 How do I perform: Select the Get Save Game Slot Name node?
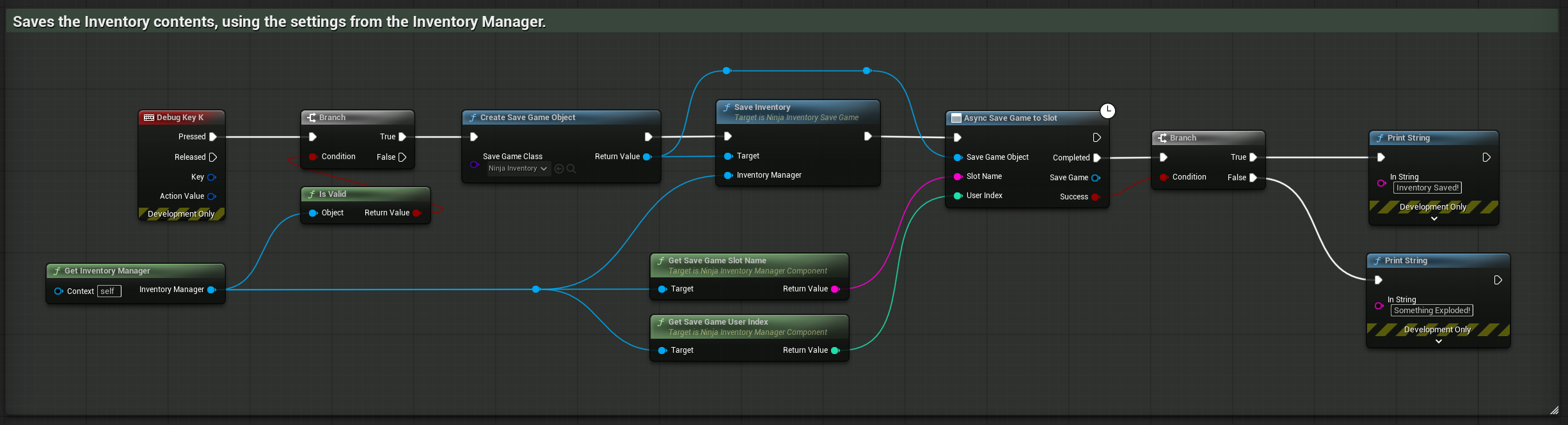pos(717,261)
